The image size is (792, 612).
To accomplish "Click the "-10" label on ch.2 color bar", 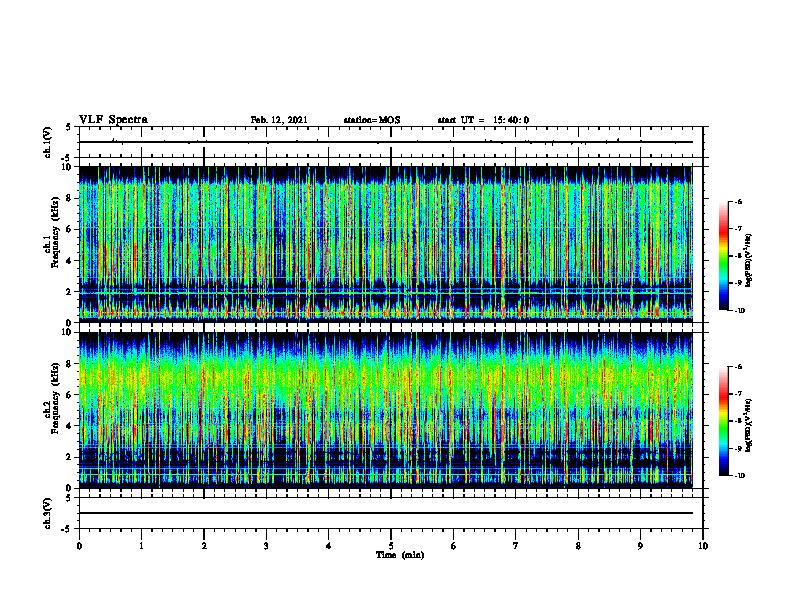I will (739, 476).
